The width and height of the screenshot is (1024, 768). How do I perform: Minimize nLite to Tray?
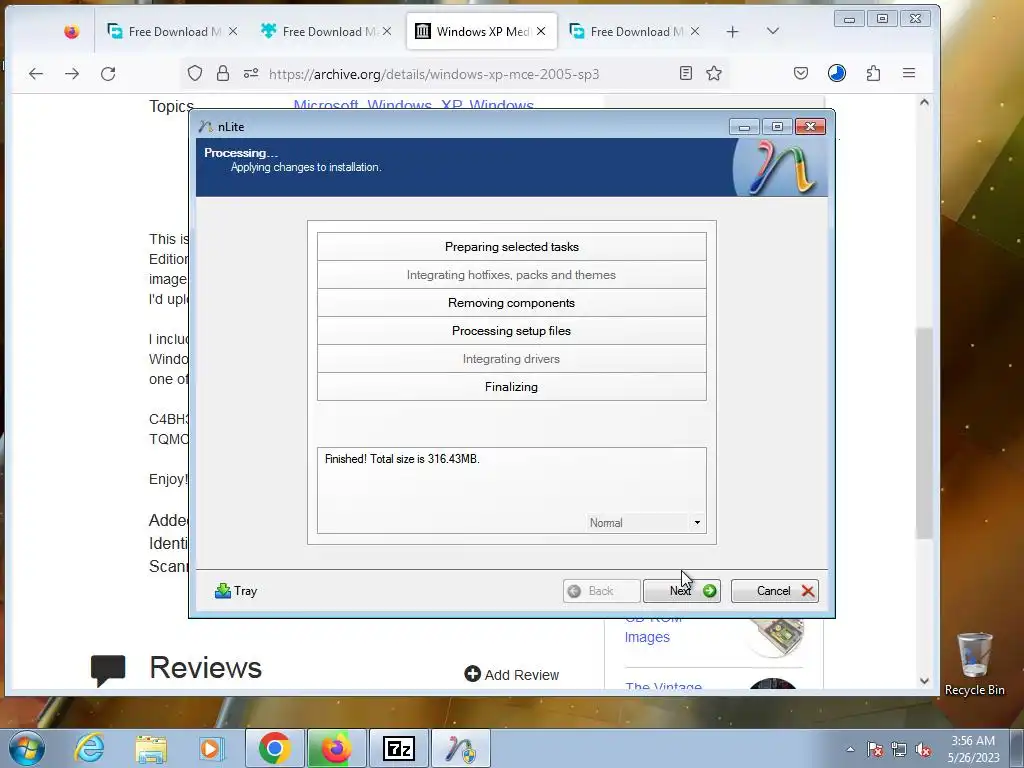[x=236, y=591]
